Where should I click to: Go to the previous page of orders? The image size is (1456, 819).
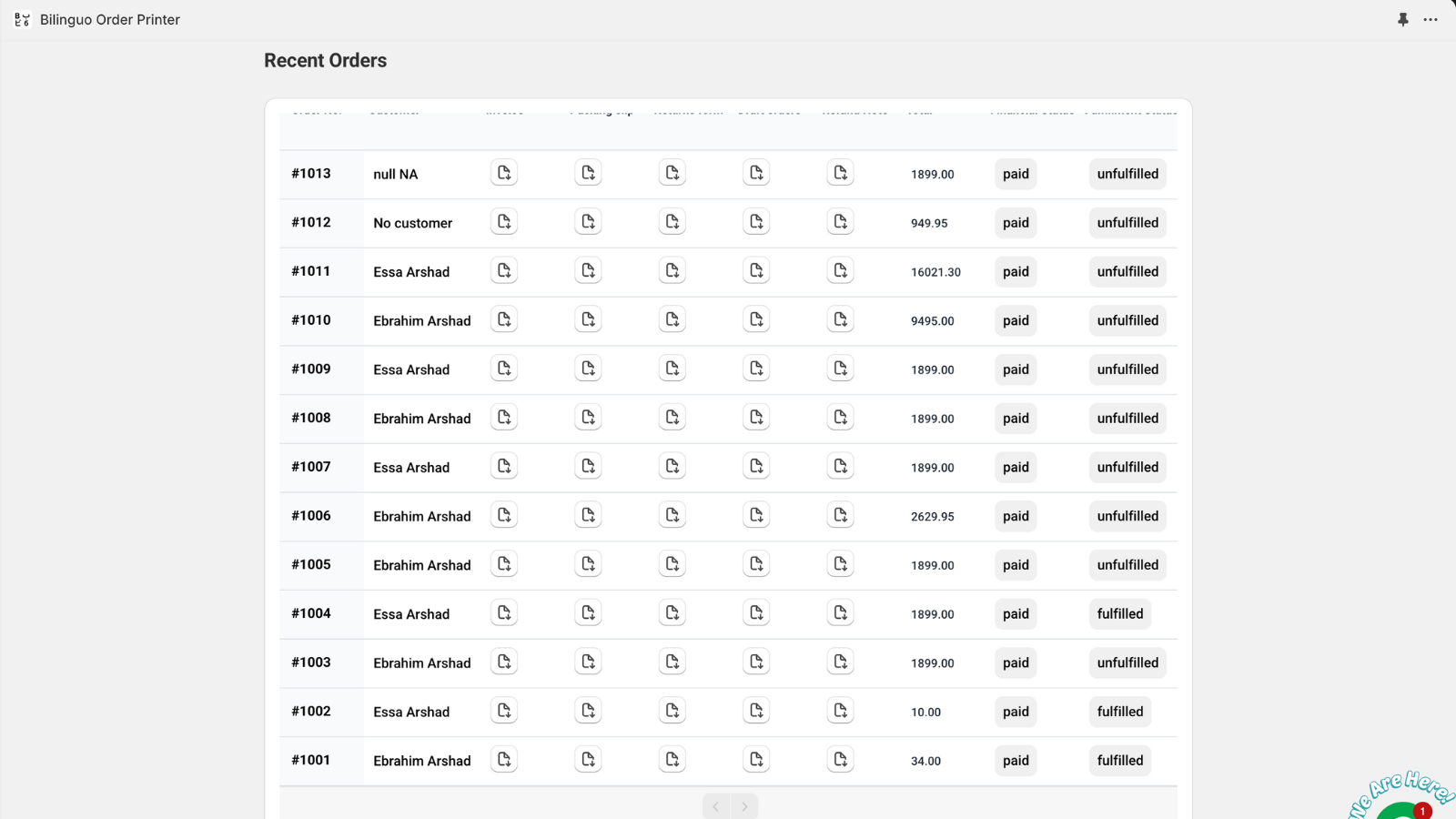[716, 805]
